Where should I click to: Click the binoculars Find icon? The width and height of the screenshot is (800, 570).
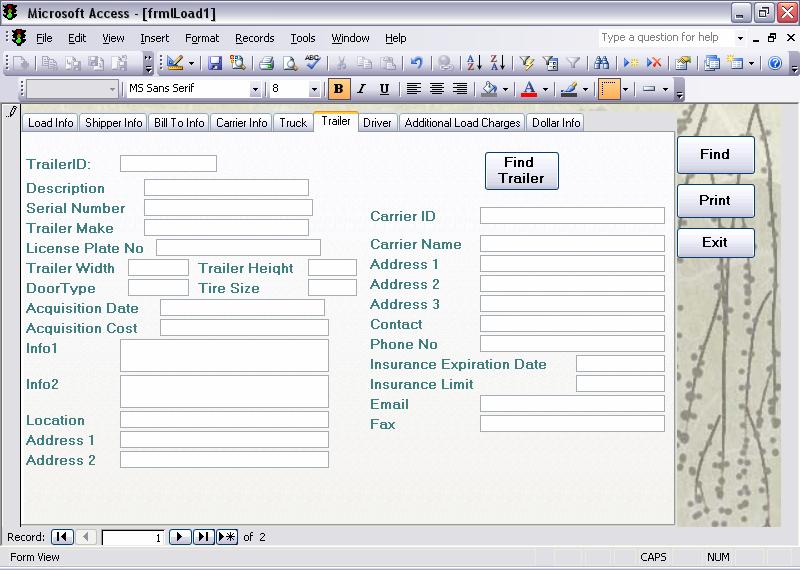point(601,63)
